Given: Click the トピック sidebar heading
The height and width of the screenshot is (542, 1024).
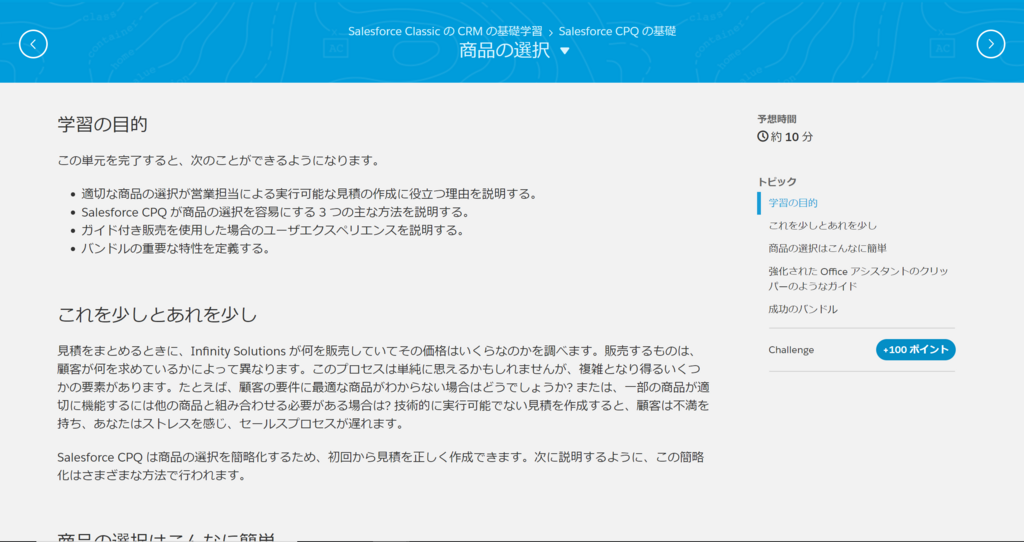Looking at the screenshot, I should coord(776,182).
